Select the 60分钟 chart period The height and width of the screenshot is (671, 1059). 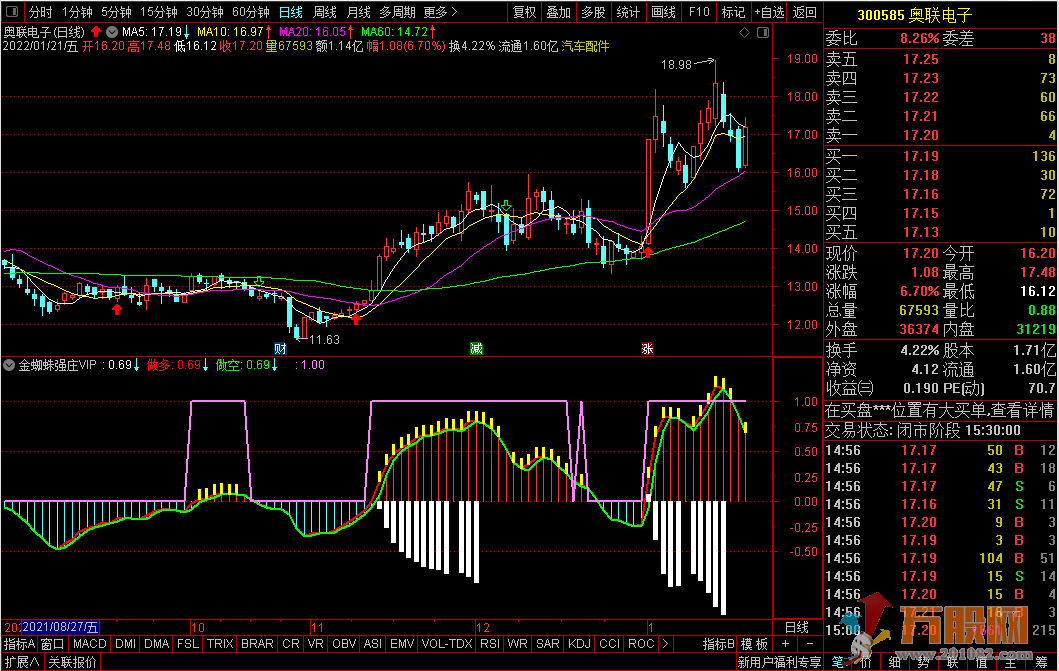[x=251, y=12]
